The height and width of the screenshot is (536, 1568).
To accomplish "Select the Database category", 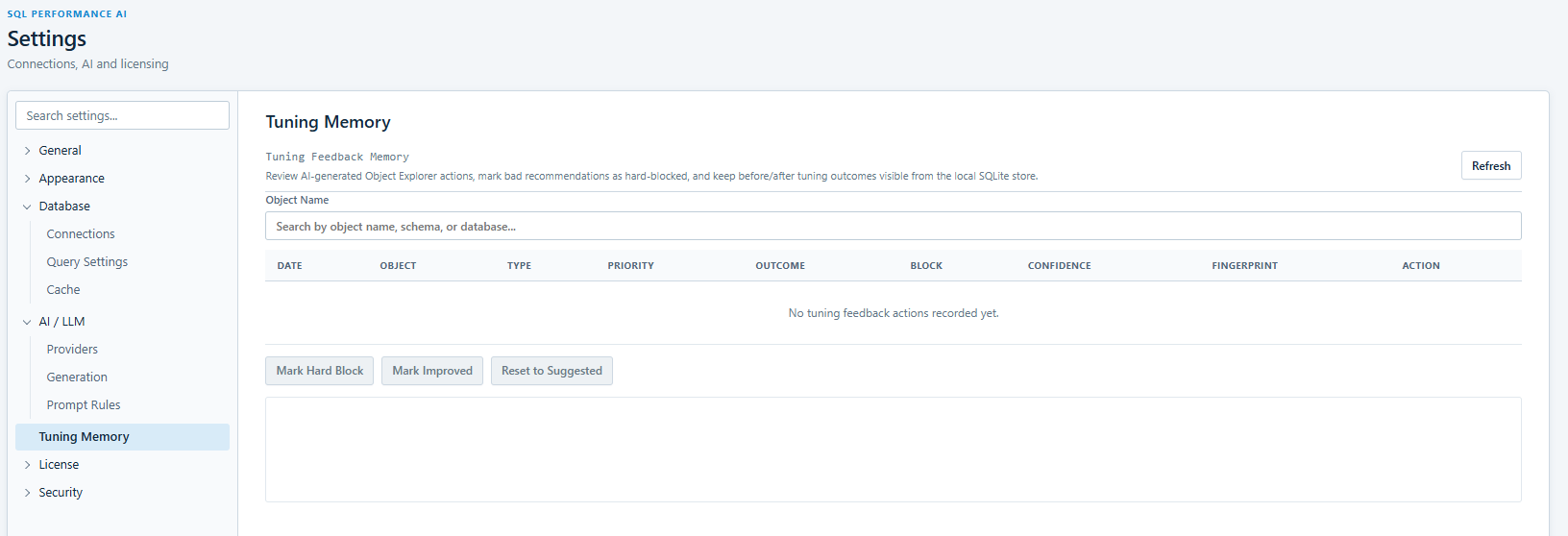I will coord(64,207).
